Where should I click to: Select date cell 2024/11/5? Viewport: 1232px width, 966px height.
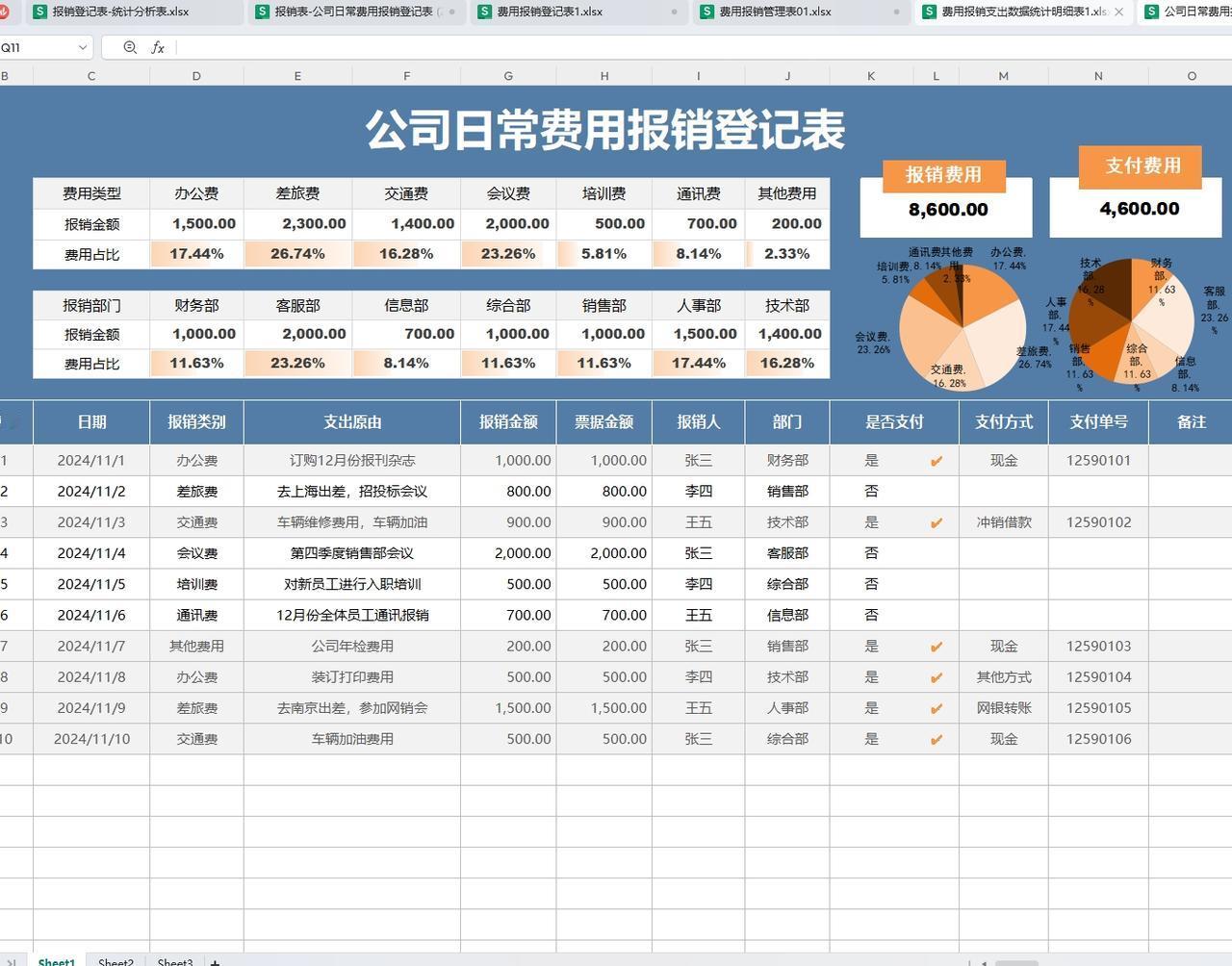(91, 584)
